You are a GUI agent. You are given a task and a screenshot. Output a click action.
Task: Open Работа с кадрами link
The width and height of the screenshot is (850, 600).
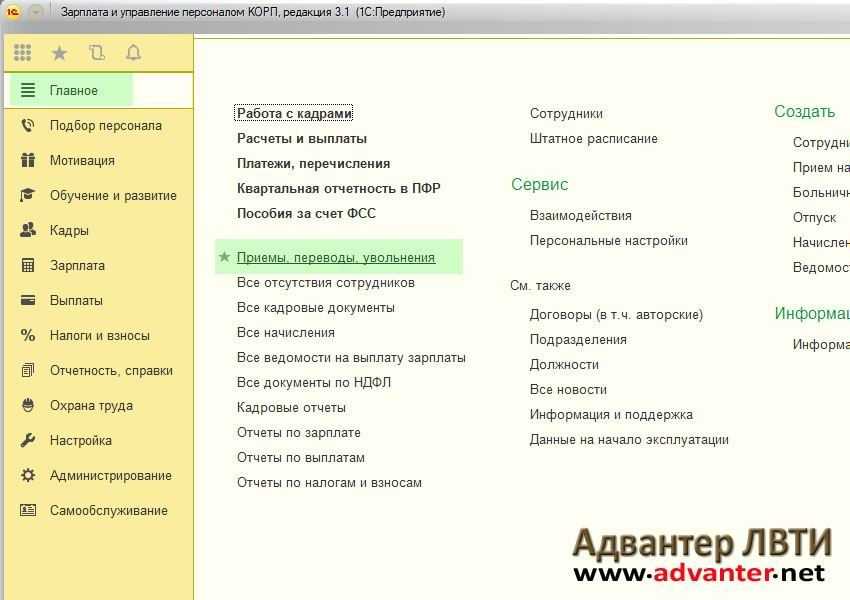[x=294, y=113]
